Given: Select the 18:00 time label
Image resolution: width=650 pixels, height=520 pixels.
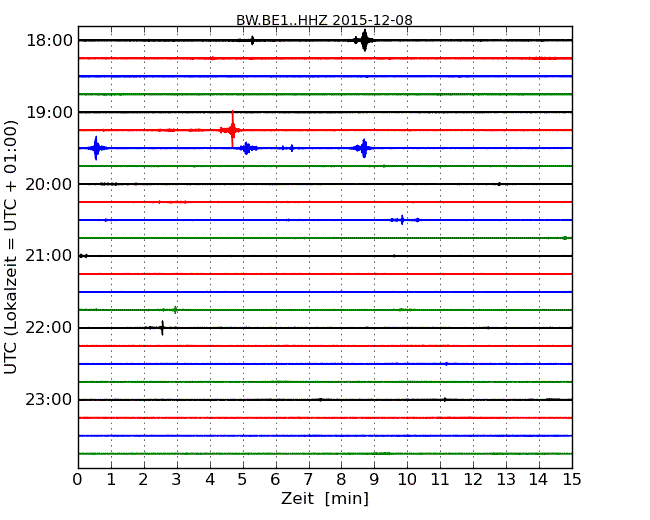Looking at the screenshot, I should pos(49,41).
